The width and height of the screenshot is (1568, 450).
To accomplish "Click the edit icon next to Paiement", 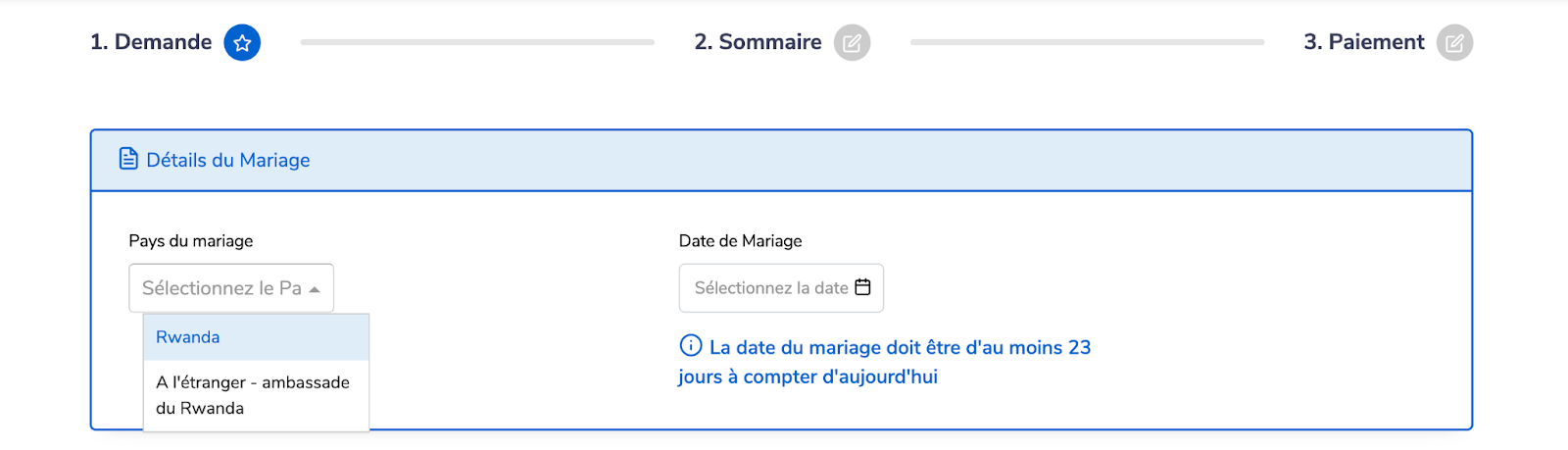I will tap(1454, 42).
